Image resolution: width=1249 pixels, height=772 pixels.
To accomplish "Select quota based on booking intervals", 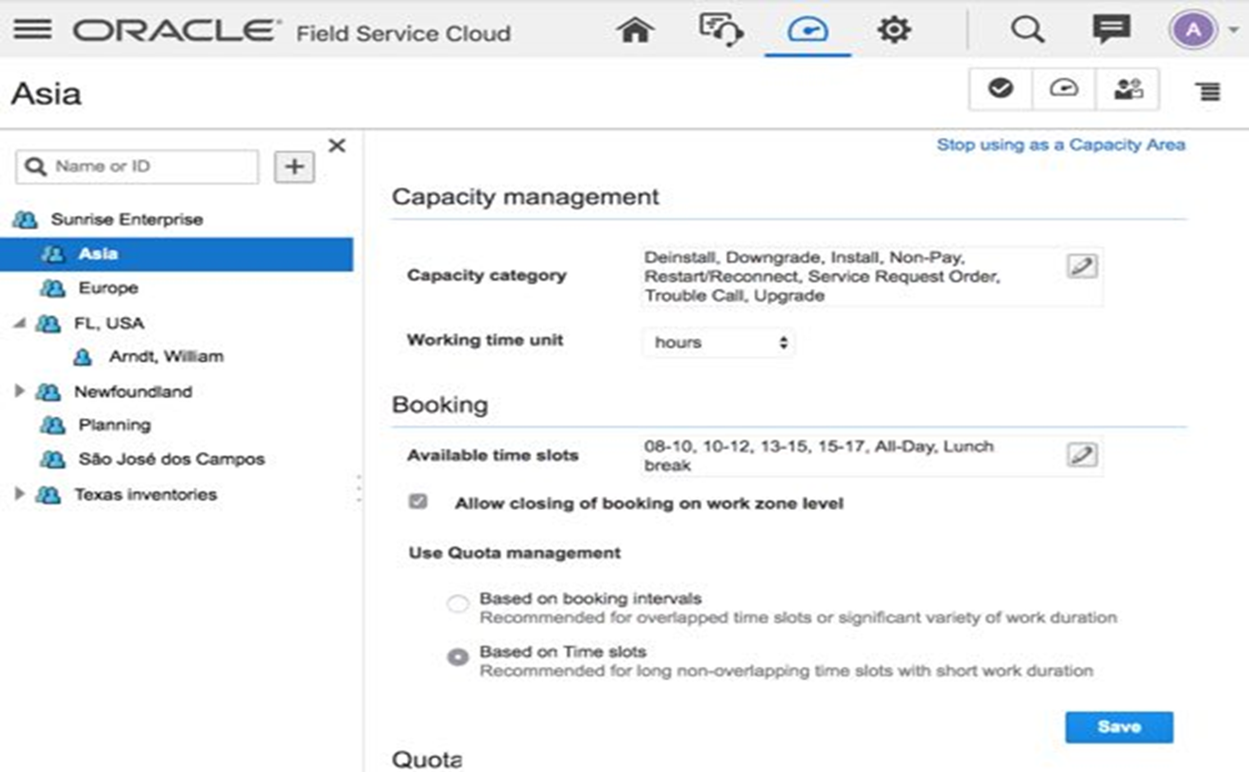I will coord(458,603).
